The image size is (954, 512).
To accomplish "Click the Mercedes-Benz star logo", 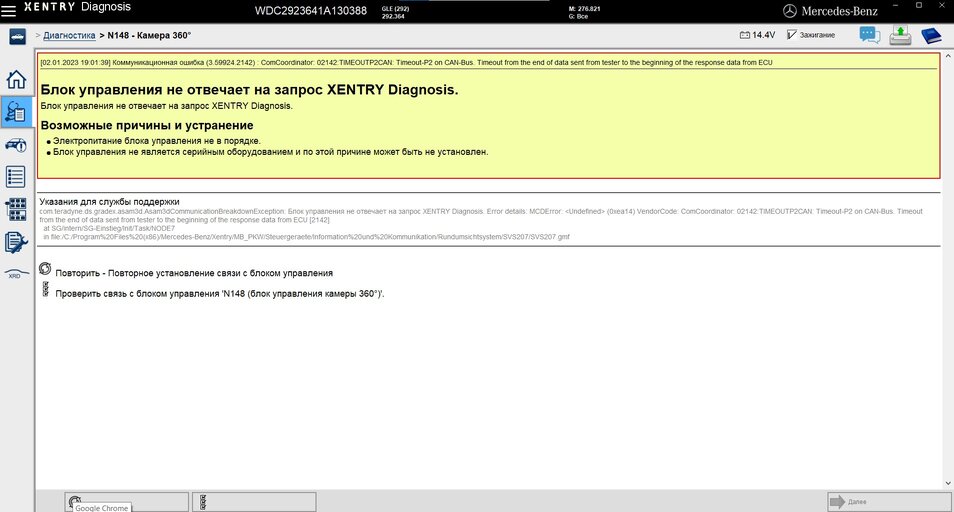I will click(x=790, y=11).
